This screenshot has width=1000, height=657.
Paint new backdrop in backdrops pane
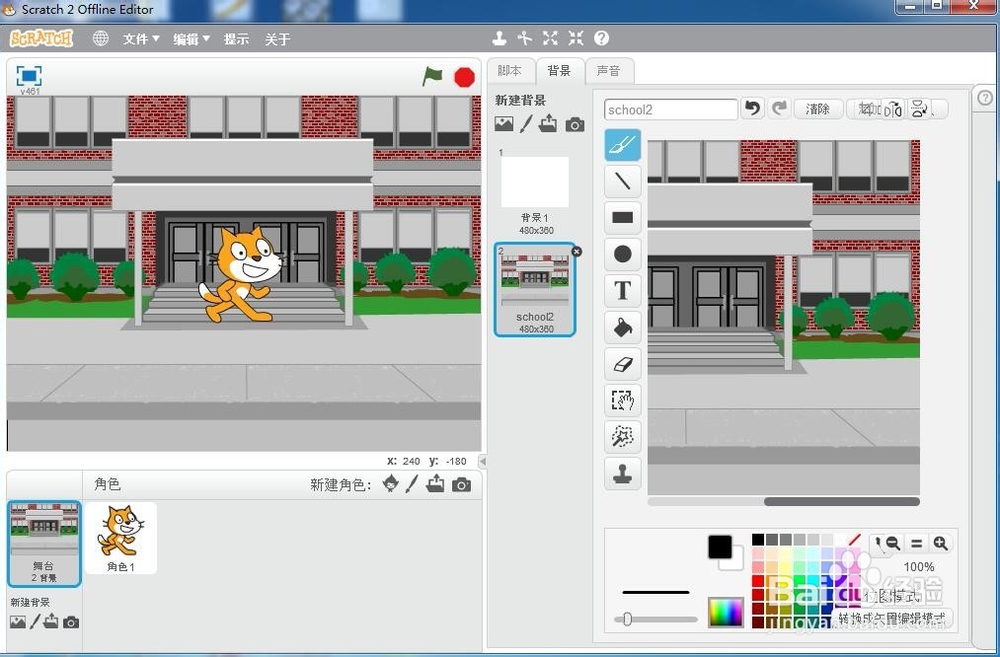(526, 124)
